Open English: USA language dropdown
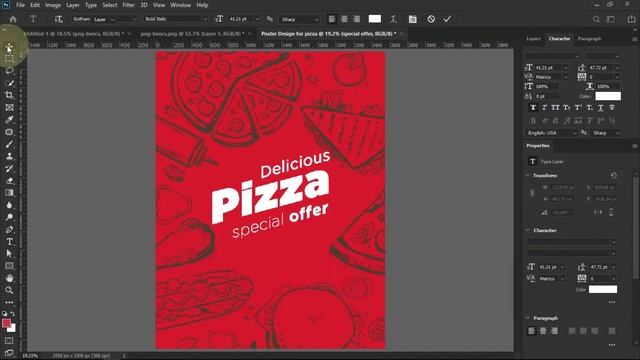Image resolution: width=640 pixels, height=360 pixels. pos(551,133)
